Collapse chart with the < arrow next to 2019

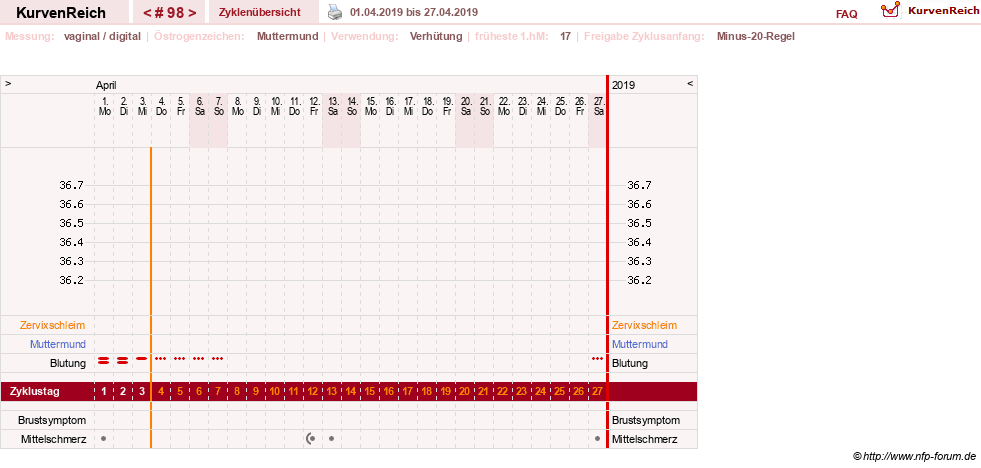click(x=690, y=83)
